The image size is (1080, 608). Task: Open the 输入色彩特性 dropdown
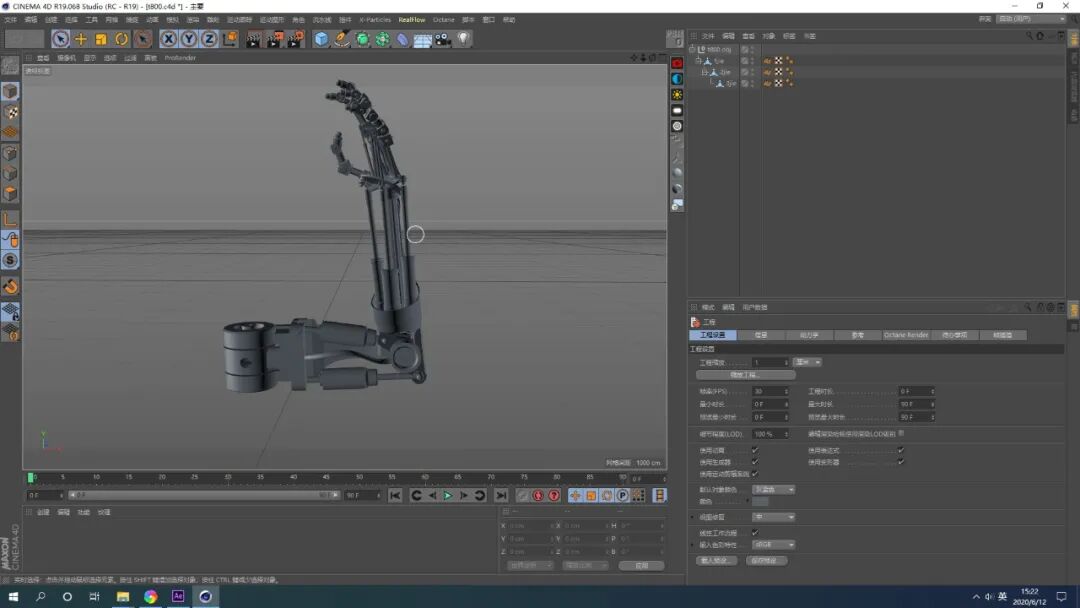click(x=774, y=545)
